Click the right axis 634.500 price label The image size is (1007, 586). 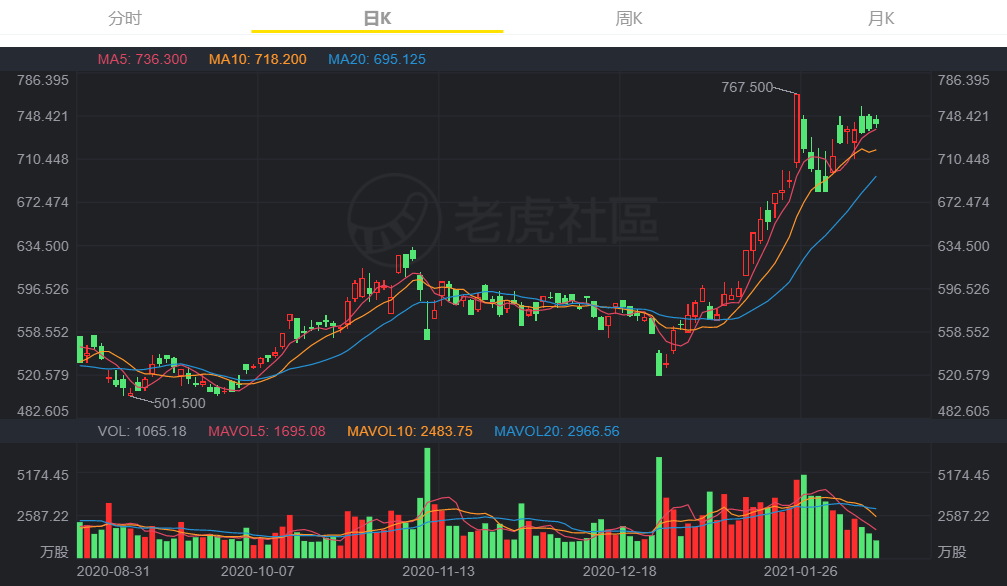[x=963, y=246]
